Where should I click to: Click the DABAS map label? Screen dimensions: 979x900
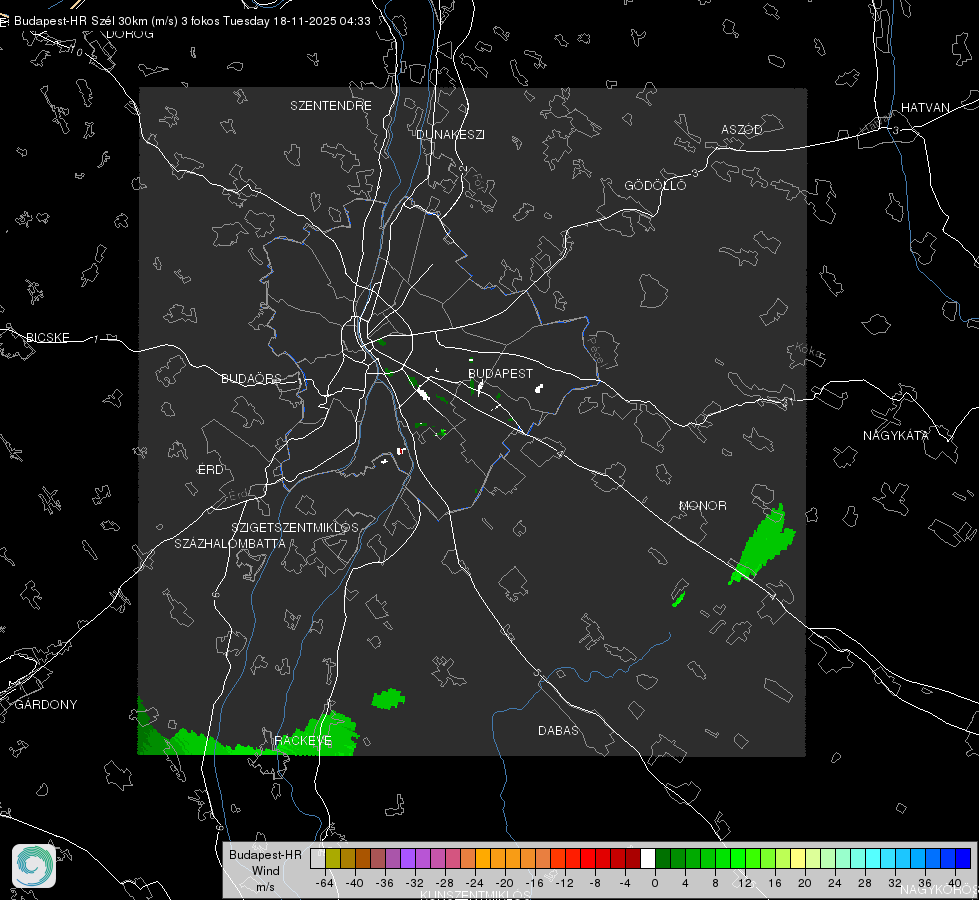(x=558, y=730)
